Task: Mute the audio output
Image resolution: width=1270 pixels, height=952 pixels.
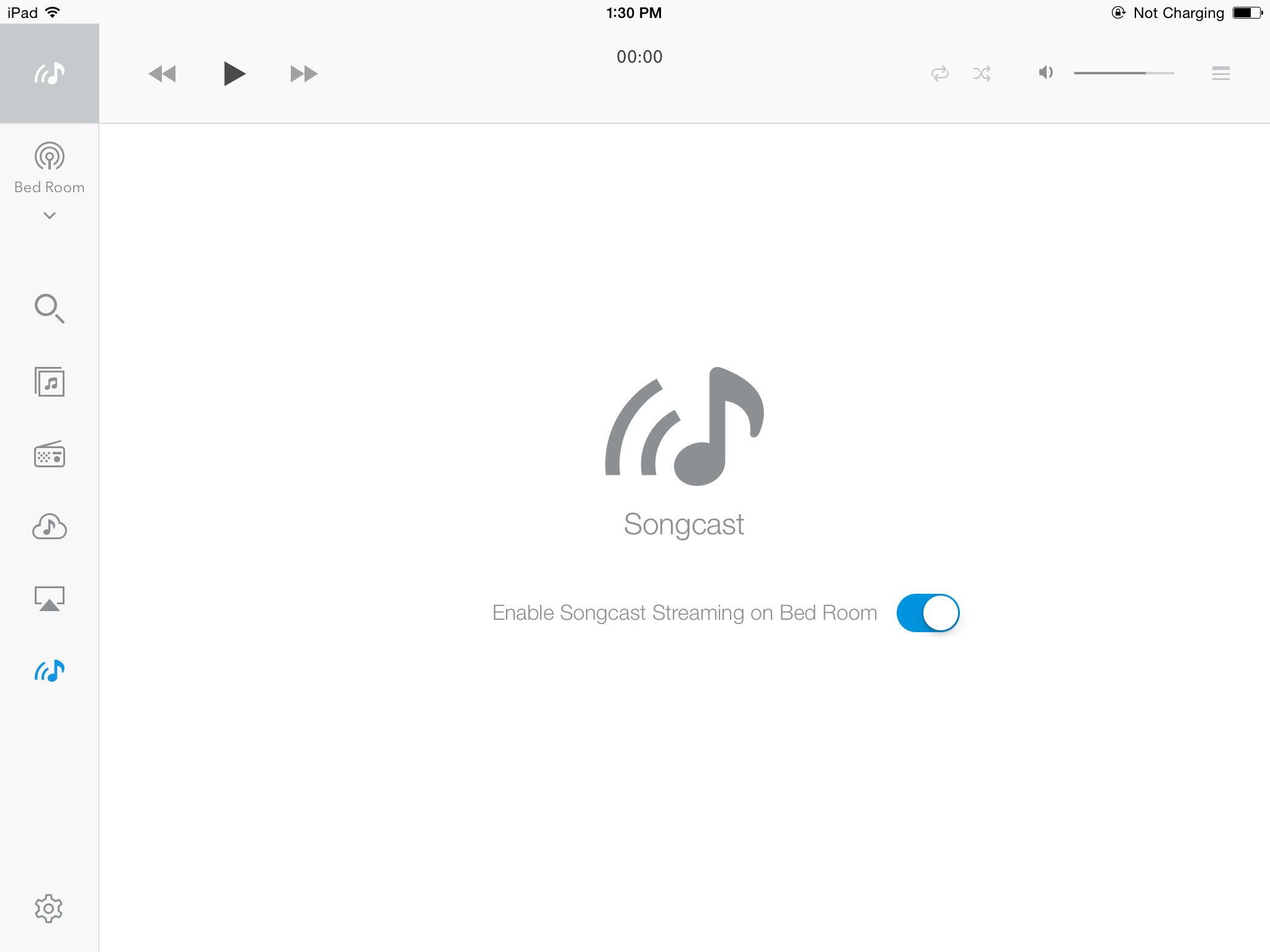Action: 1044,73
